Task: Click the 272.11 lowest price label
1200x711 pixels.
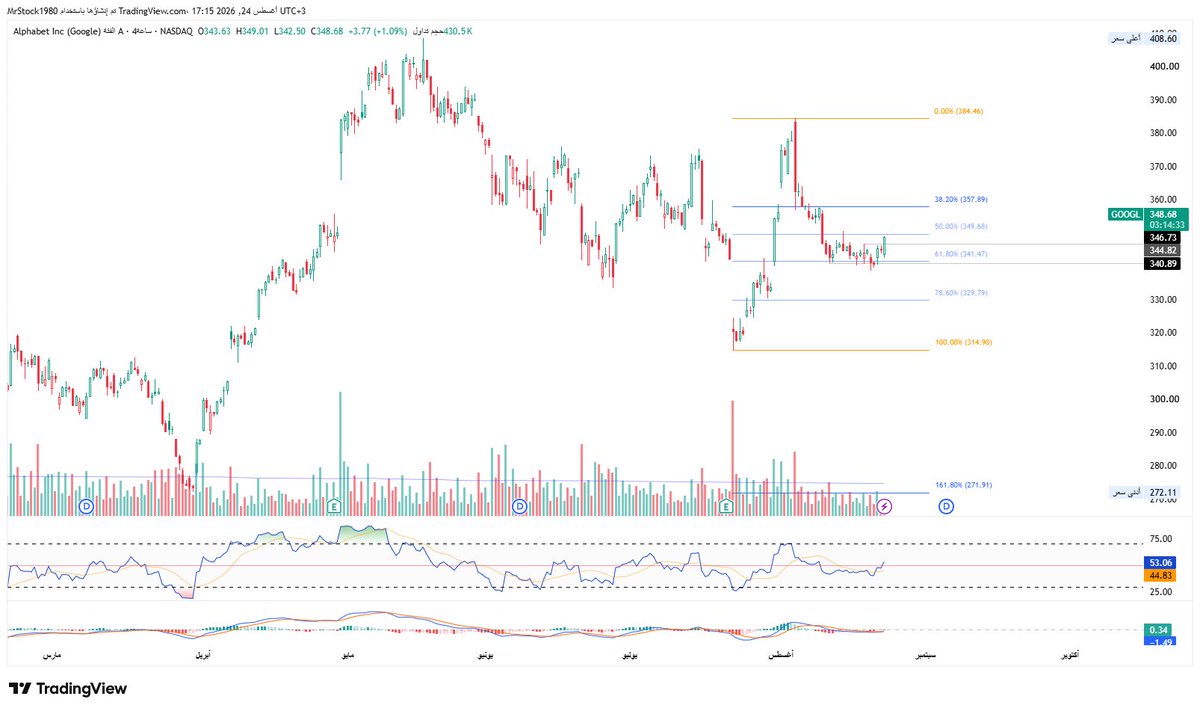Action: (1163, 493)
